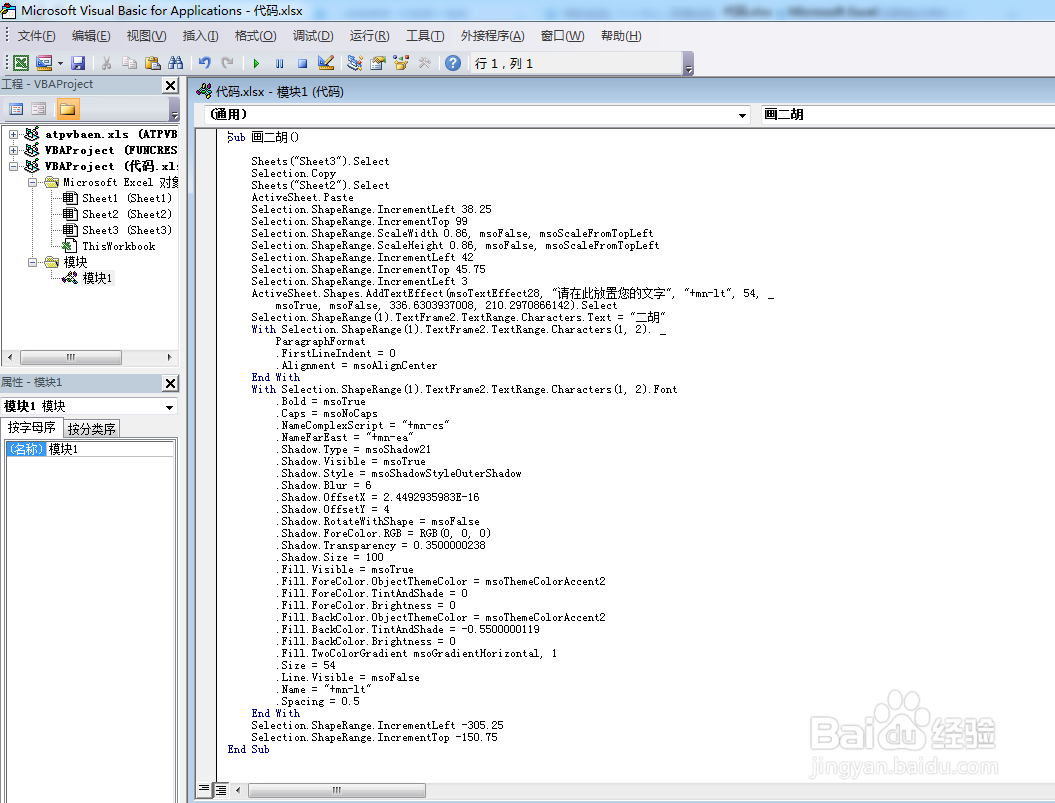The height and width of the screenshot is (803, 1055).
Task: Select 模块1 module in project tree
Action: click(x=97, y=278)
